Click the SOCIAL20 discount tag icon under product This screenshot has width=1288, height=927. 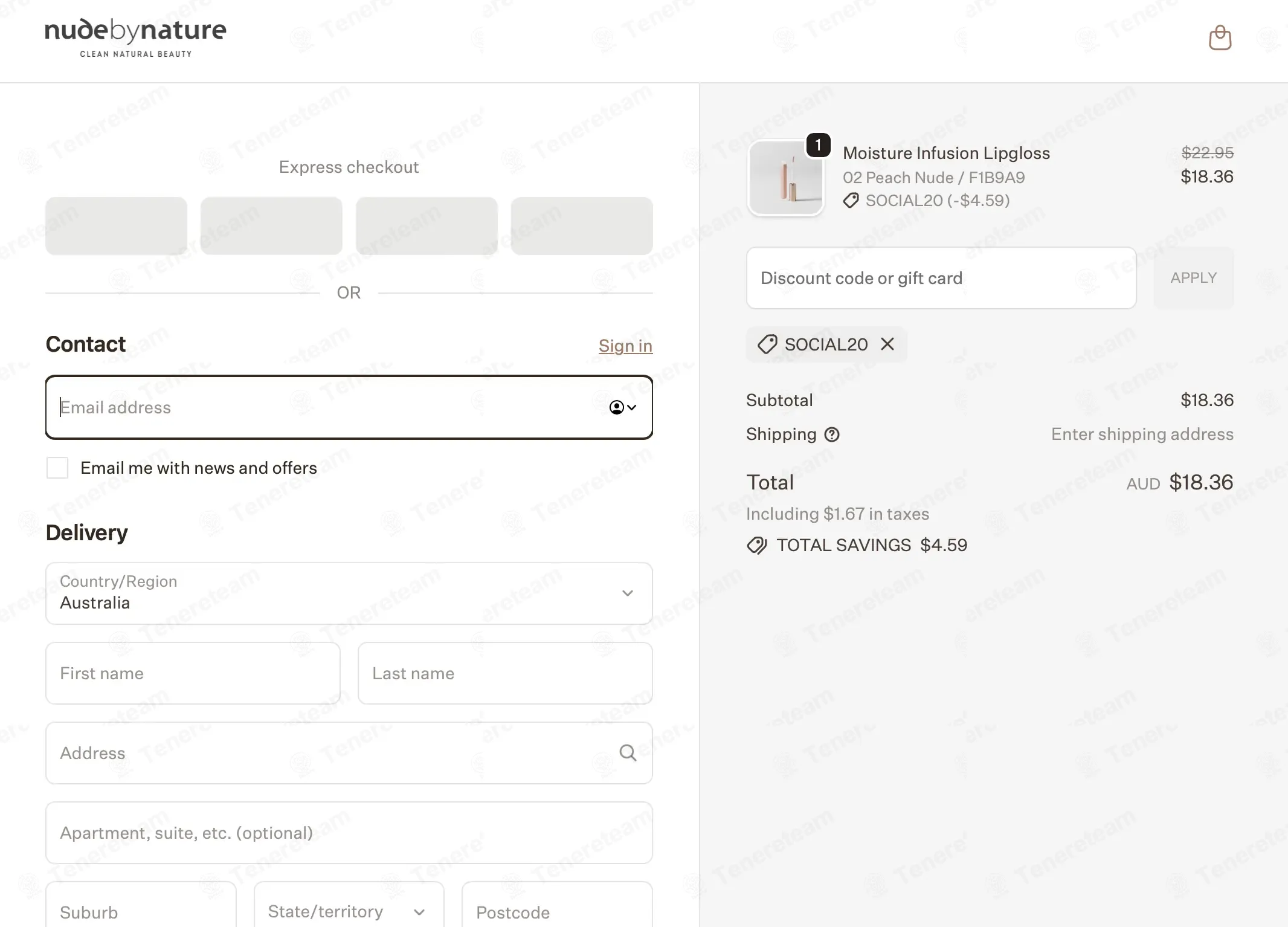851,201
